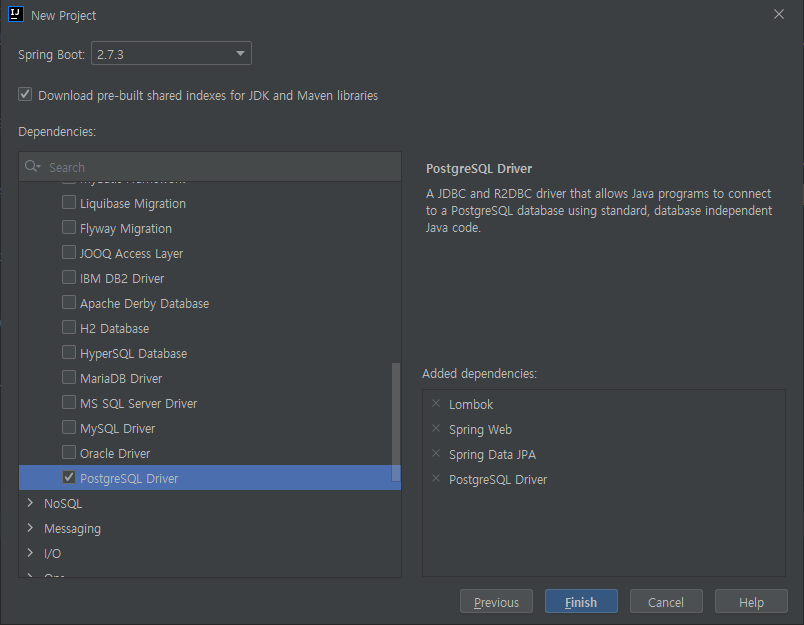Screen dimensions: 804x625
Task: Select Spring Web in added dependencies
Action: tap(480, 430)
